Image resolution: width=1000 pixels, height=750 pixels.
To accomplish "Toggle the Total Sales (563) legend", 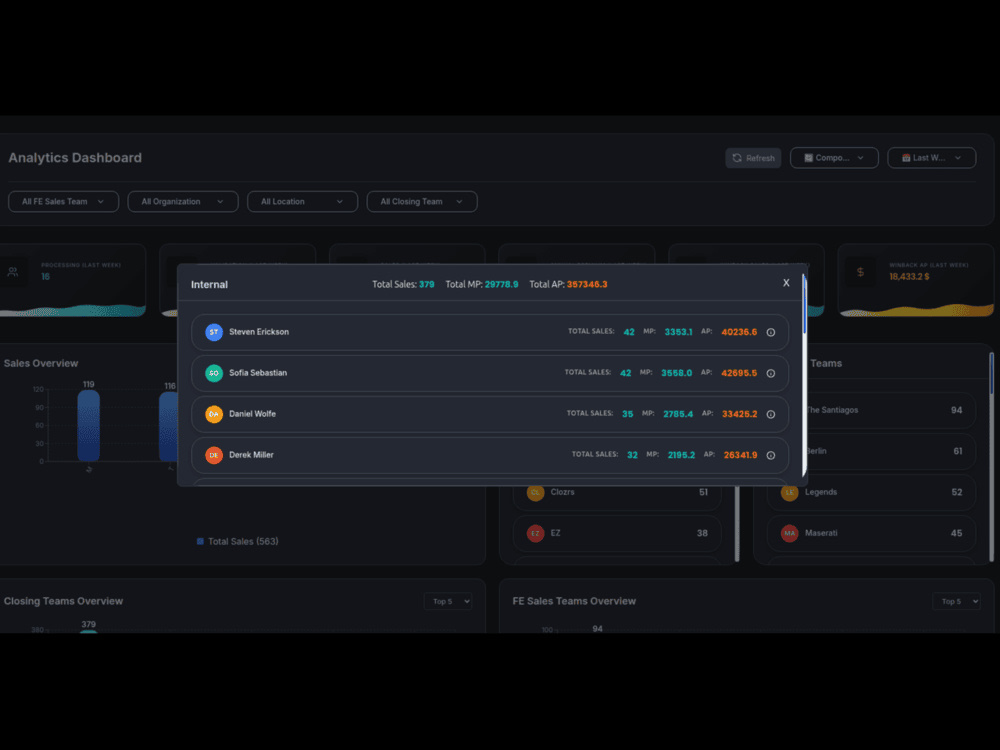I will pos(237,541).
